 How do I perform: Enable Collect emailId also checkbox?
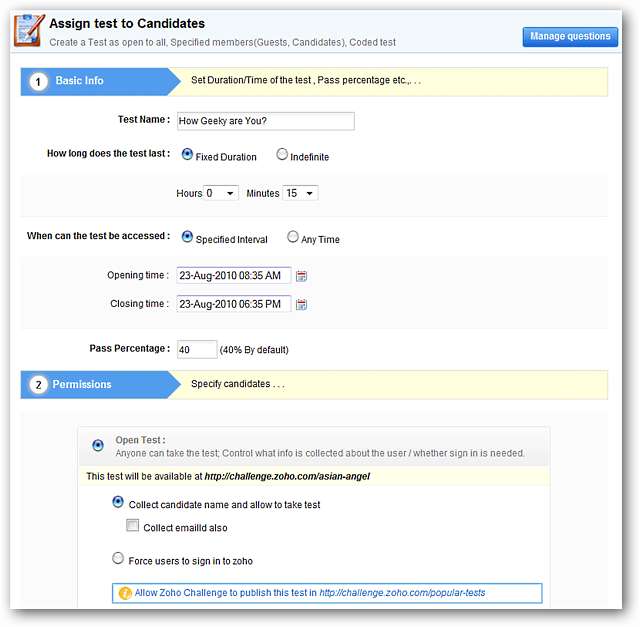(x=133, y=526)
